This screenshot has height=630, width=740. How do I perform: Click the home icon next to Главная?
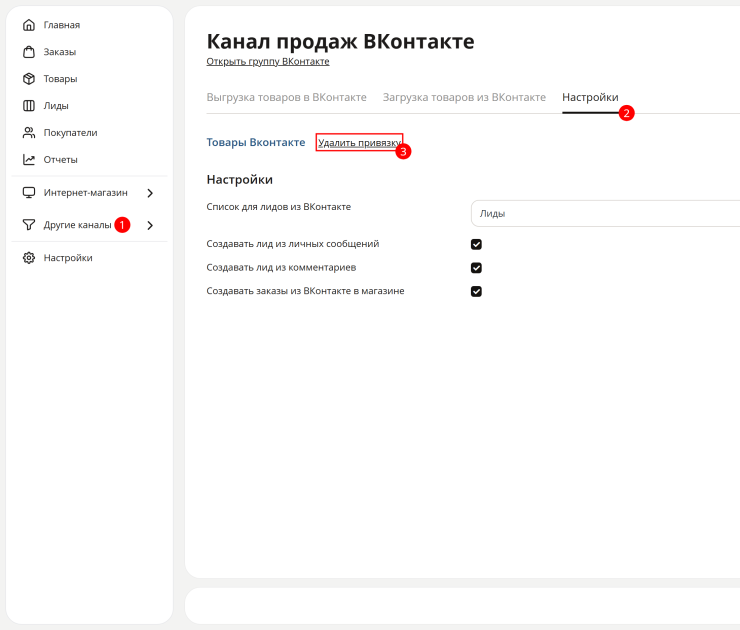point(29,25)
